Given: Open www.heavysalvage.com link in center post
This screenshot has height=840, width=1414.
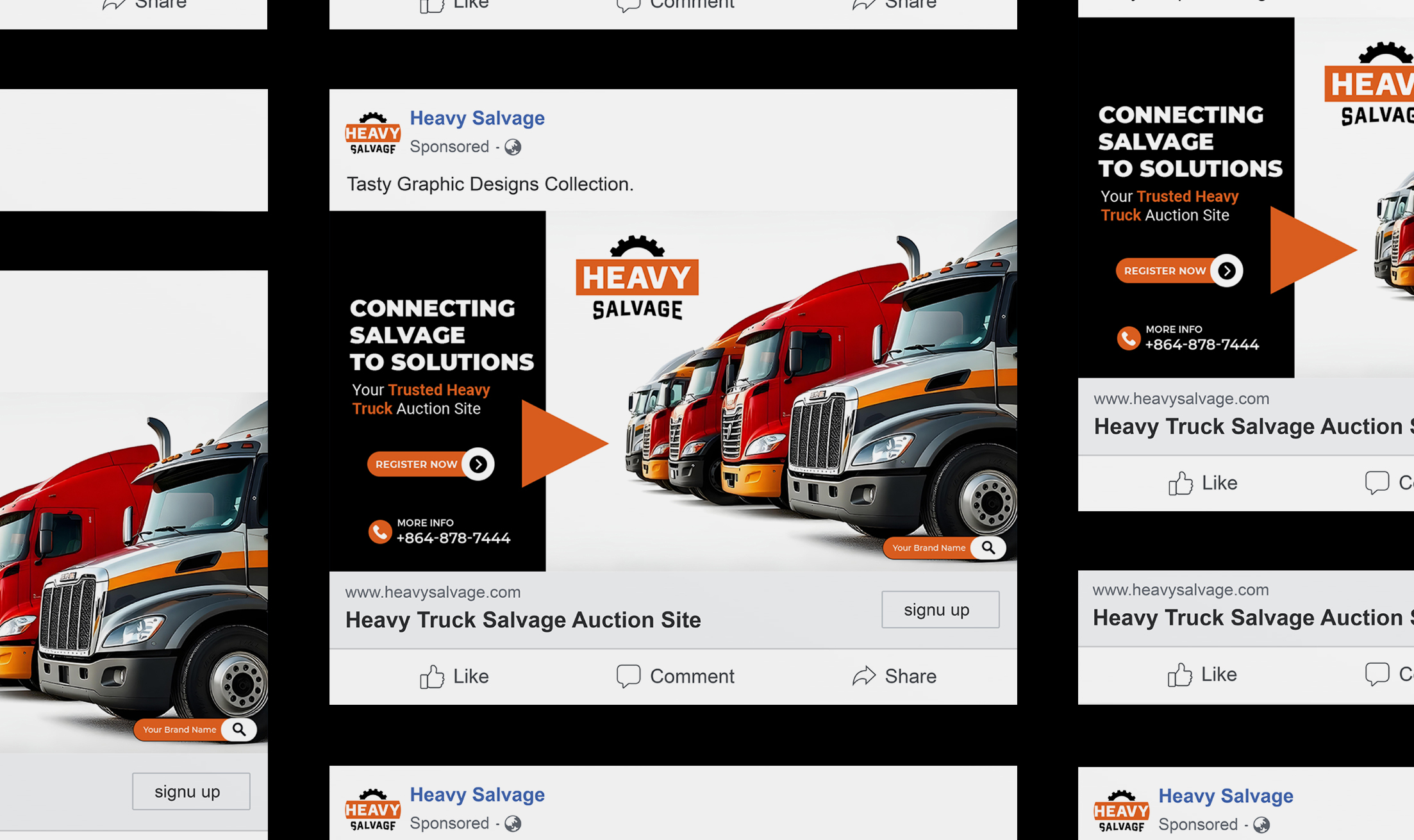Looking at the screenshot, I should click(x=433, y=592).
